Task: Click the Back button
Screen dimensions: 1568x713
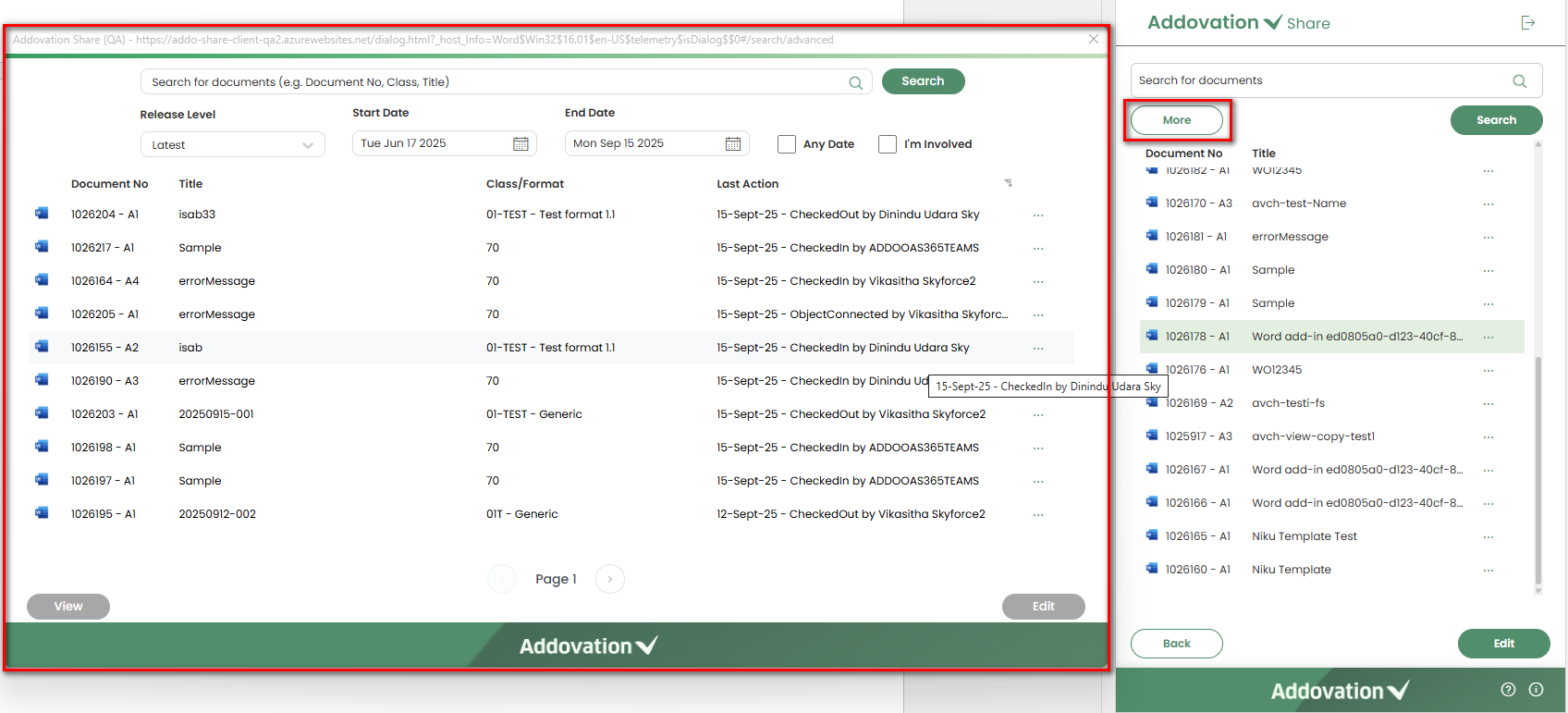Action: 1176,644
